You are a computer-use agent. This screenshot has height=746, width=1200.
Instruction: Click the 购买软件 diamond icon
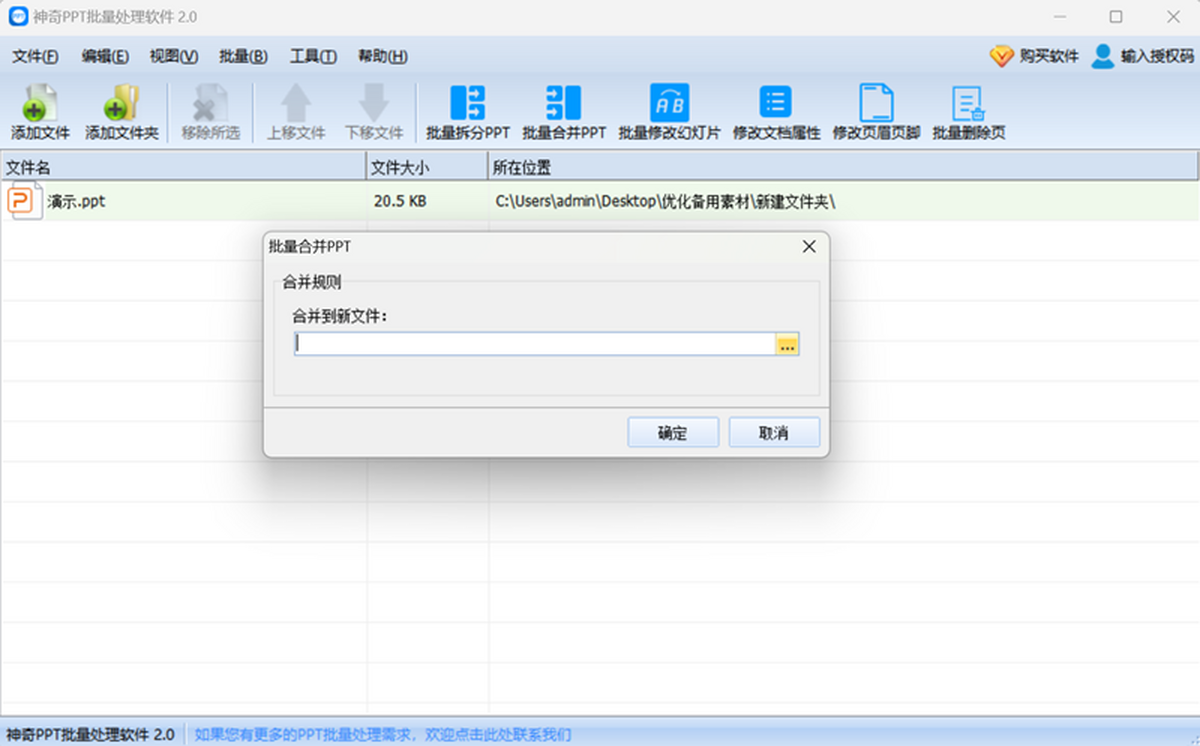[x=1002, y=56]
